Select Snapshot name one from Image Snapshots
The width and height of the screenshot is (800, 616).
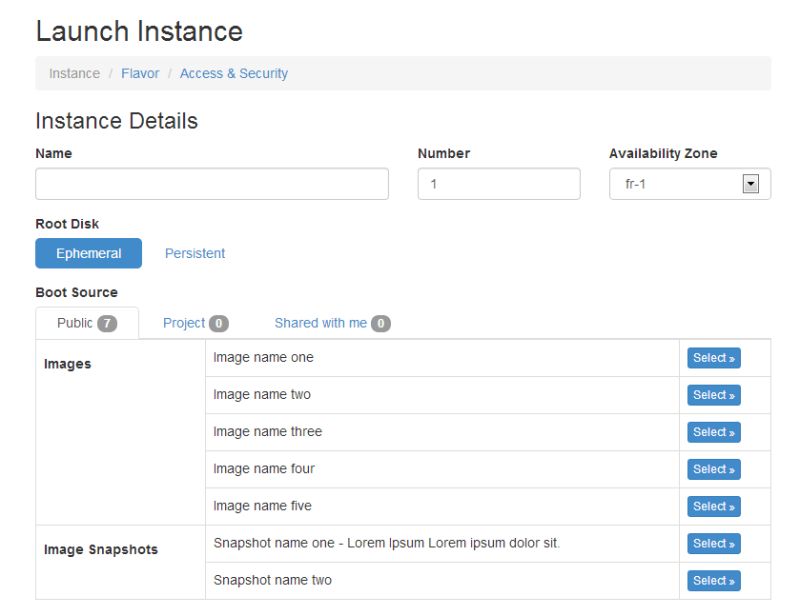[x=713, y=543]
